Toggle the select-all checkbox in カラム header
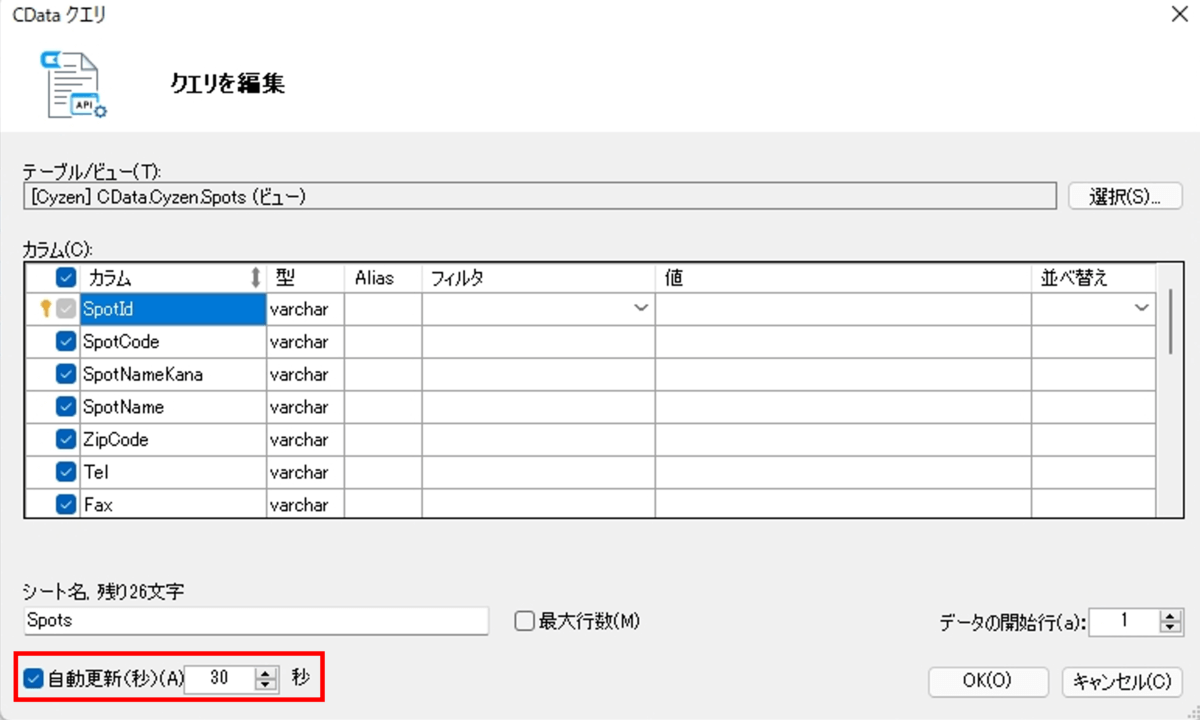This screenshot has width=1200, height=720. coord(67,277)
